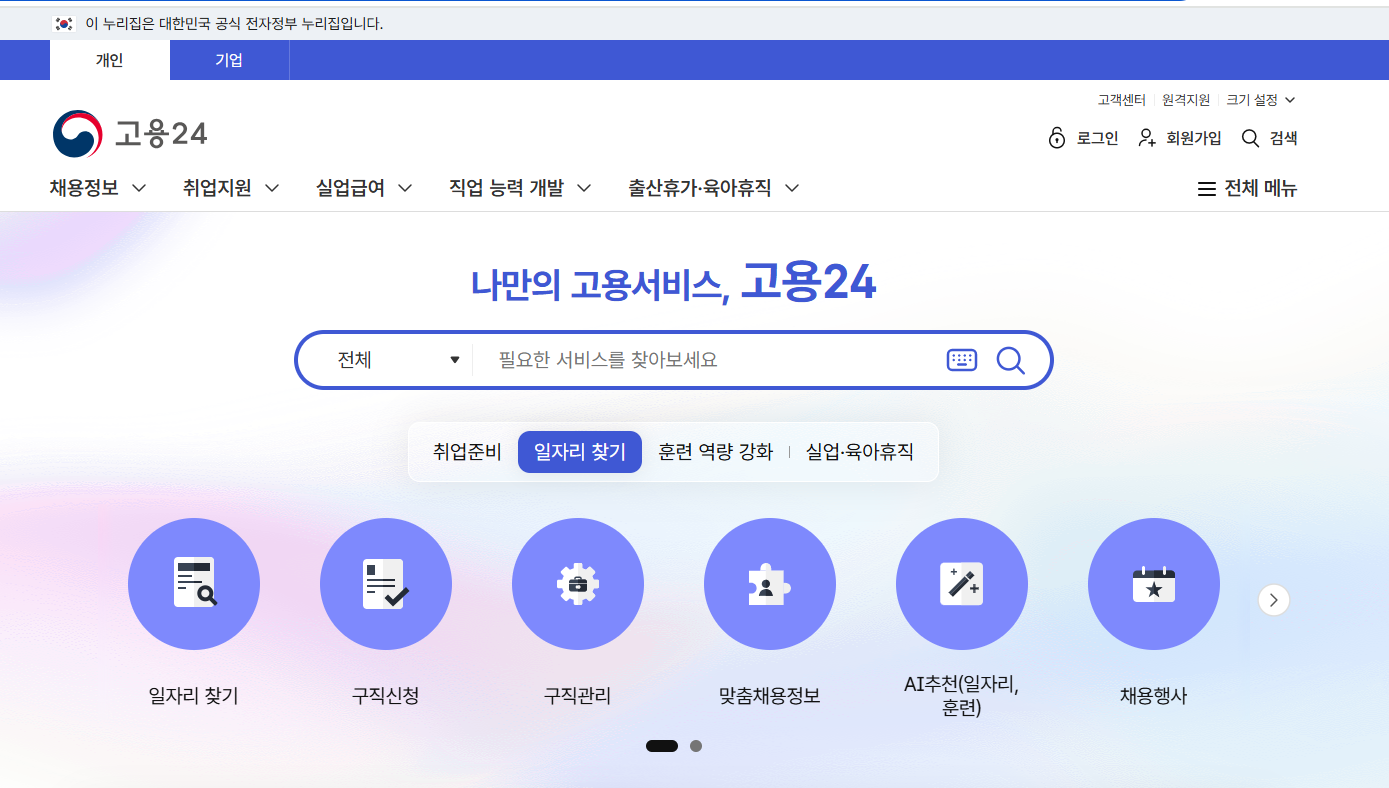1389x788 pixels.
Task: Click the 필요한 서비스를 찾아보세요 search field
Action: pyautogui.click(x=710, y=360)
